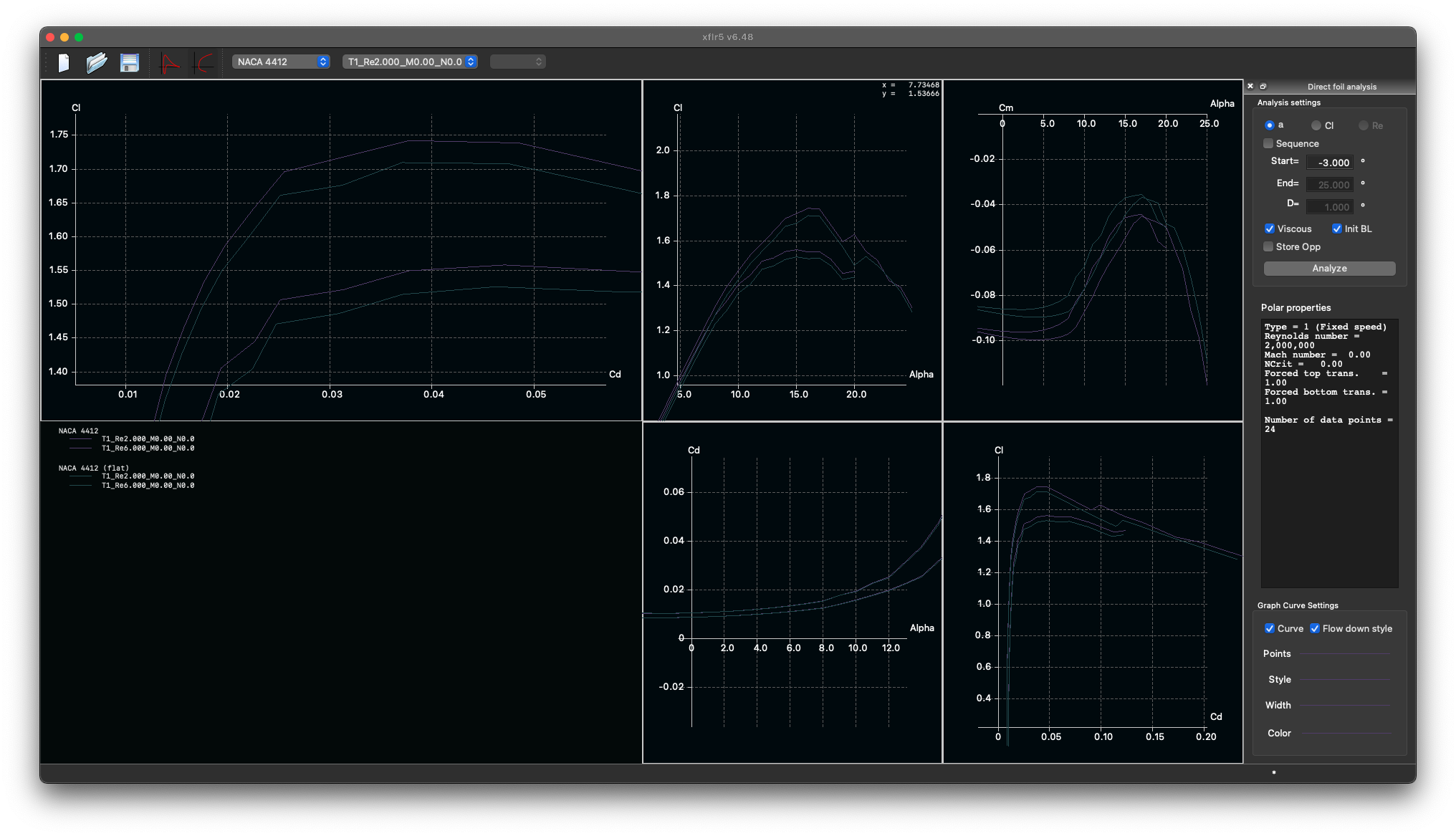1456x836 pixels.
Task: Switch to the Polar view curve icon
Action: tap(203, 62)
